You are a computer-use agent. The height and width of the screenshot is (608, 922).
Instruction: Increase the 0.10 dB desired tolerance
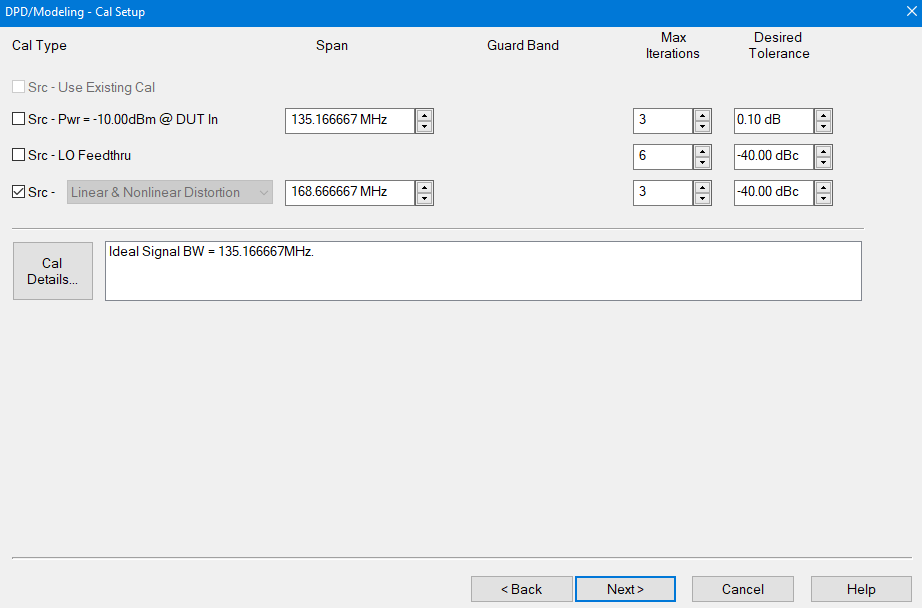[823, 115]
